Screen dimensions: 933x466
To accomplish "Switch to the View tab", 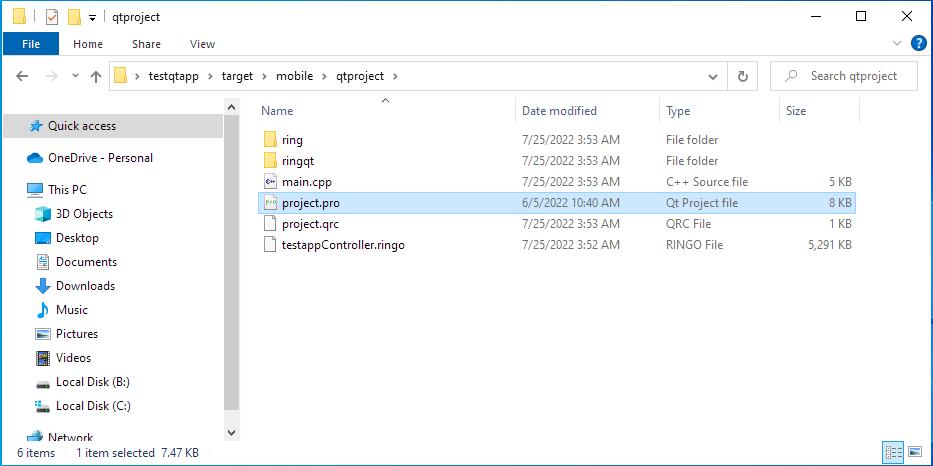I will [x=202, y=44].
